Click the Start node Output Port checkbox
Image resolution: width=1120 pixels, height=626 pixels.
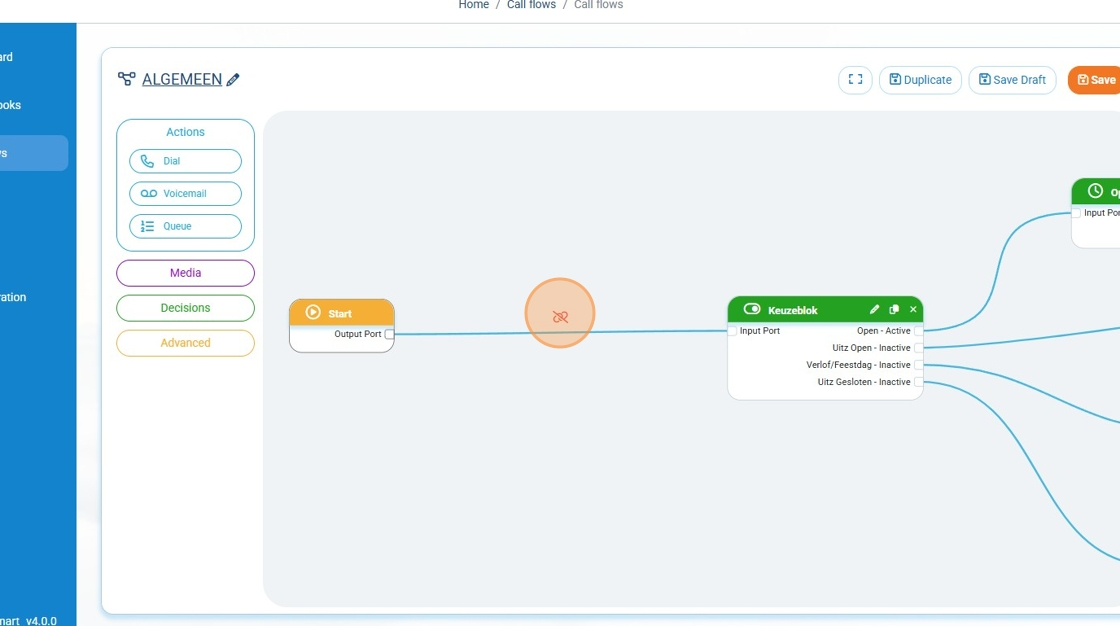[x=389, y=334]
